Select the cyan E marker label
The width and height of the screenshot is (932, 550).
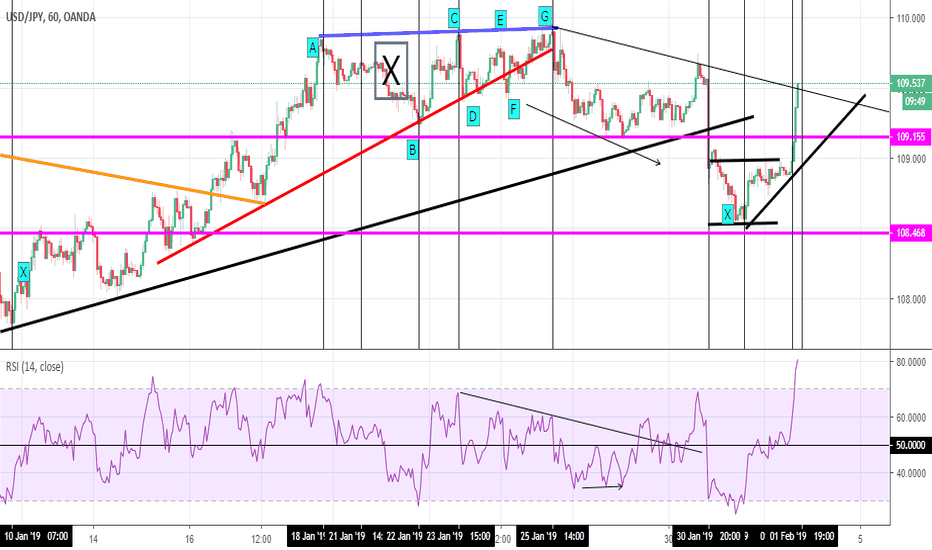point(500,20)
